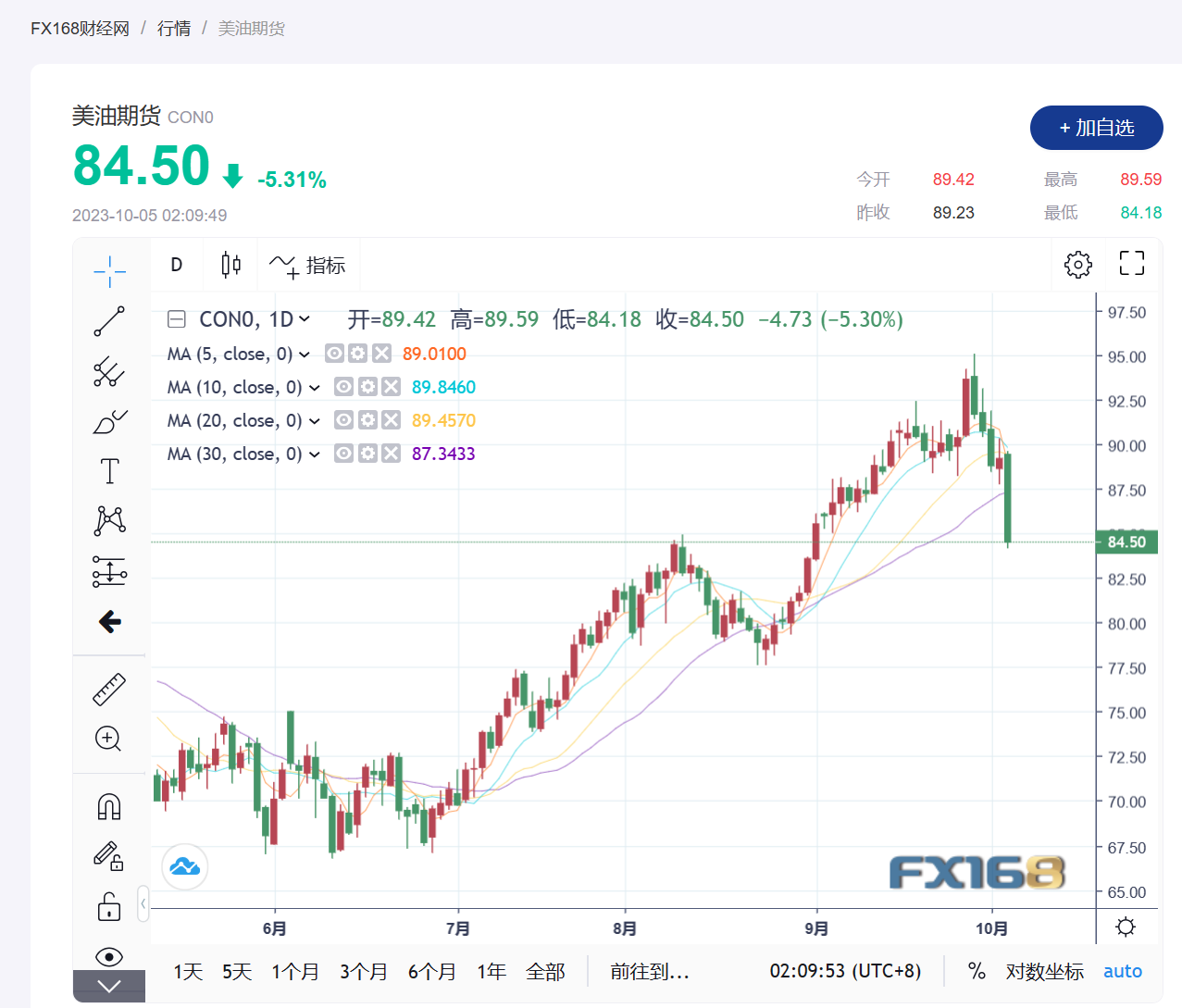Hide the MA 5 indicator line
Image resolution: width=1182 pixels, height=1008 pixels.
click(x=334, y=354)
